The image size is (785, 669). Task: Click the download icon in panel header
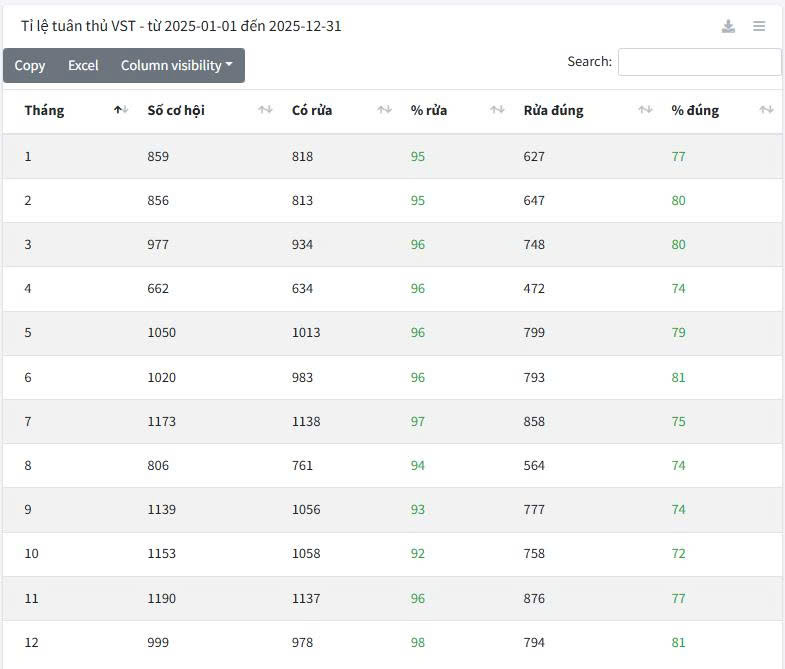728,26
